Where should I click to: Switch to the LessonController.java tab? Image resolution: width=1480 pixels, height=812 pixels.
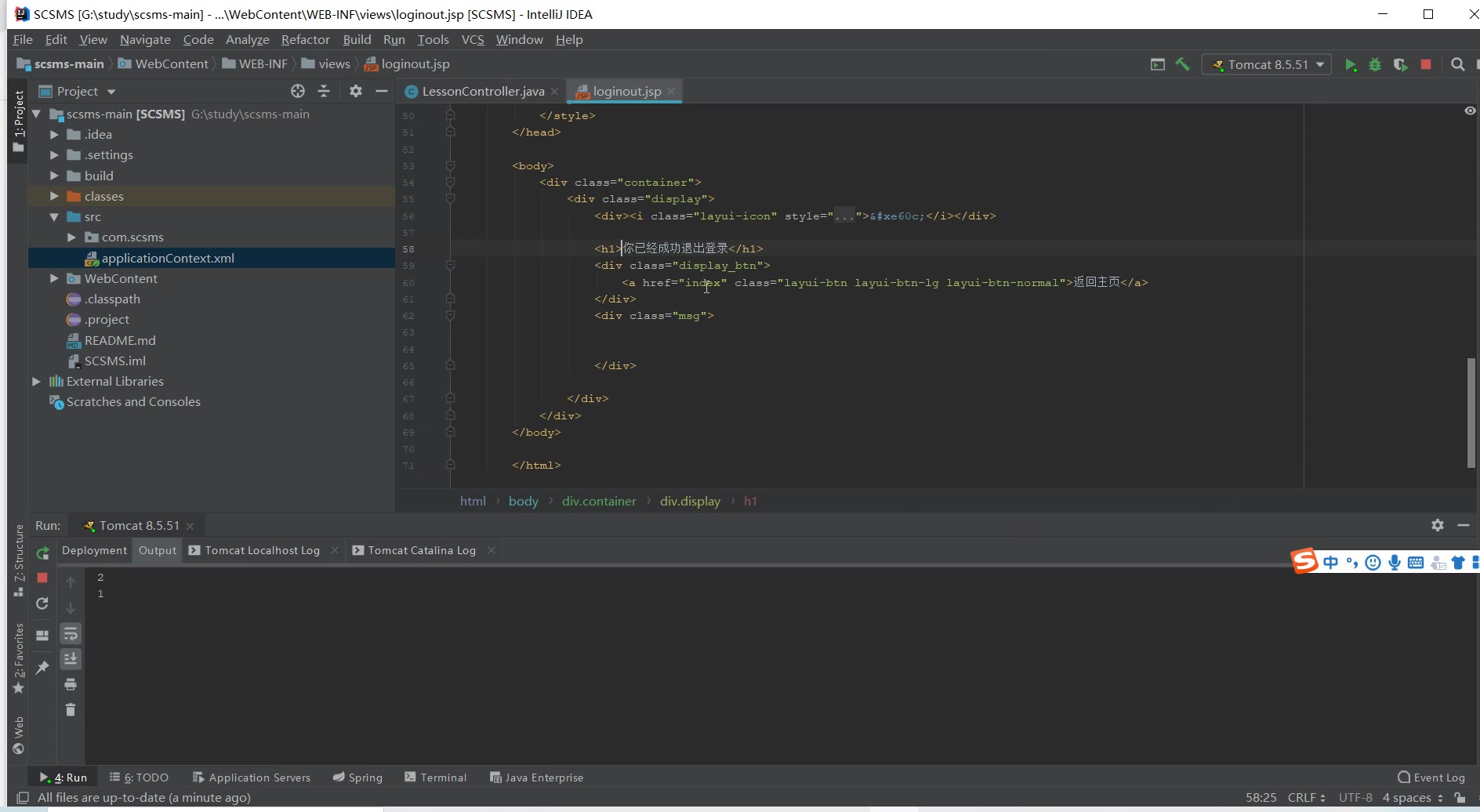pos(482,92)
